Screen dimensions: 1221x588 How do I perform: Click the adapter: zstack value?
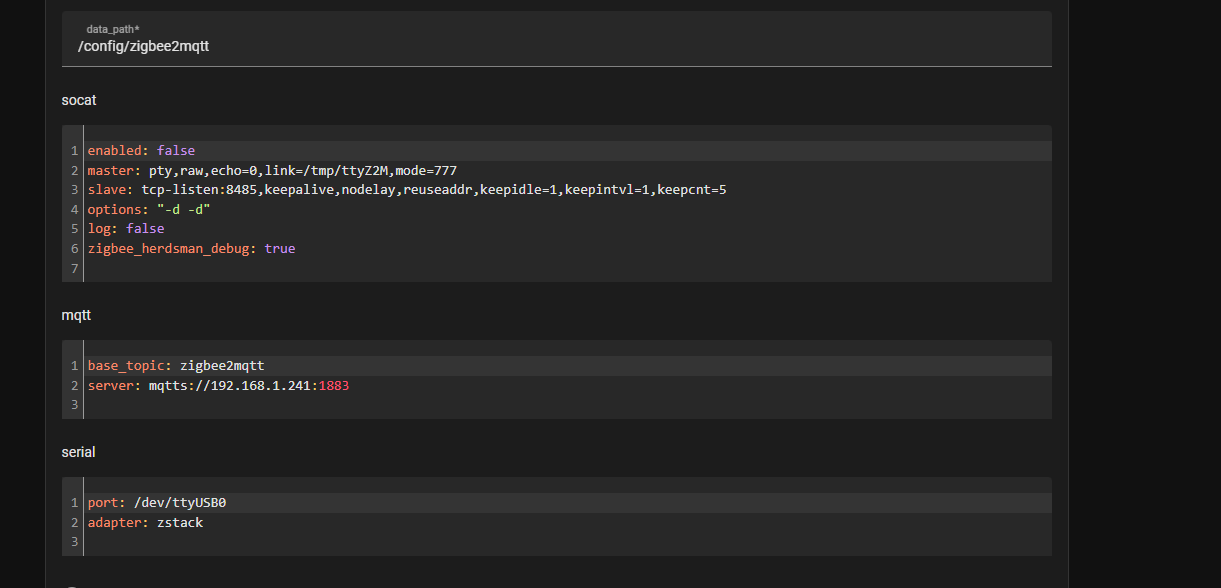[x=180, y=522]
